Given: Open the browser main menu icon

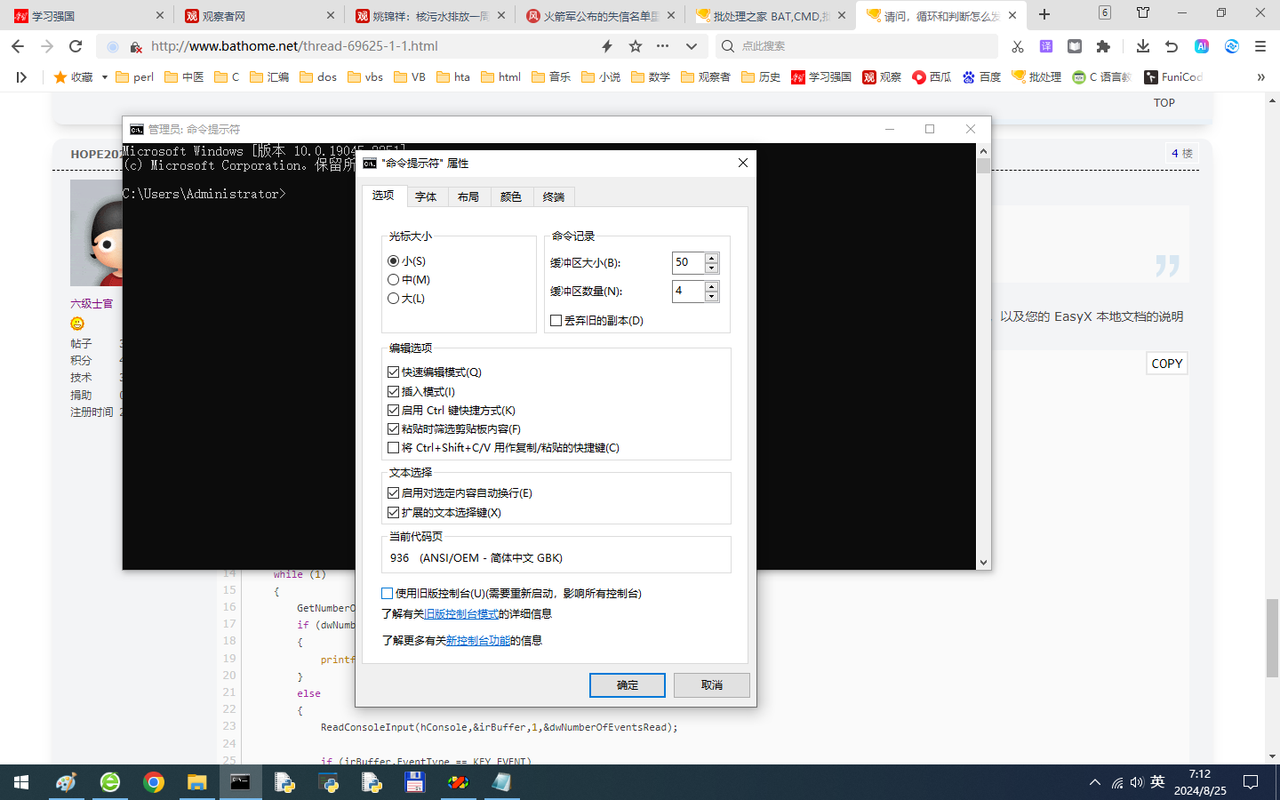Looking at the screenshot, I should point(1259,47).
